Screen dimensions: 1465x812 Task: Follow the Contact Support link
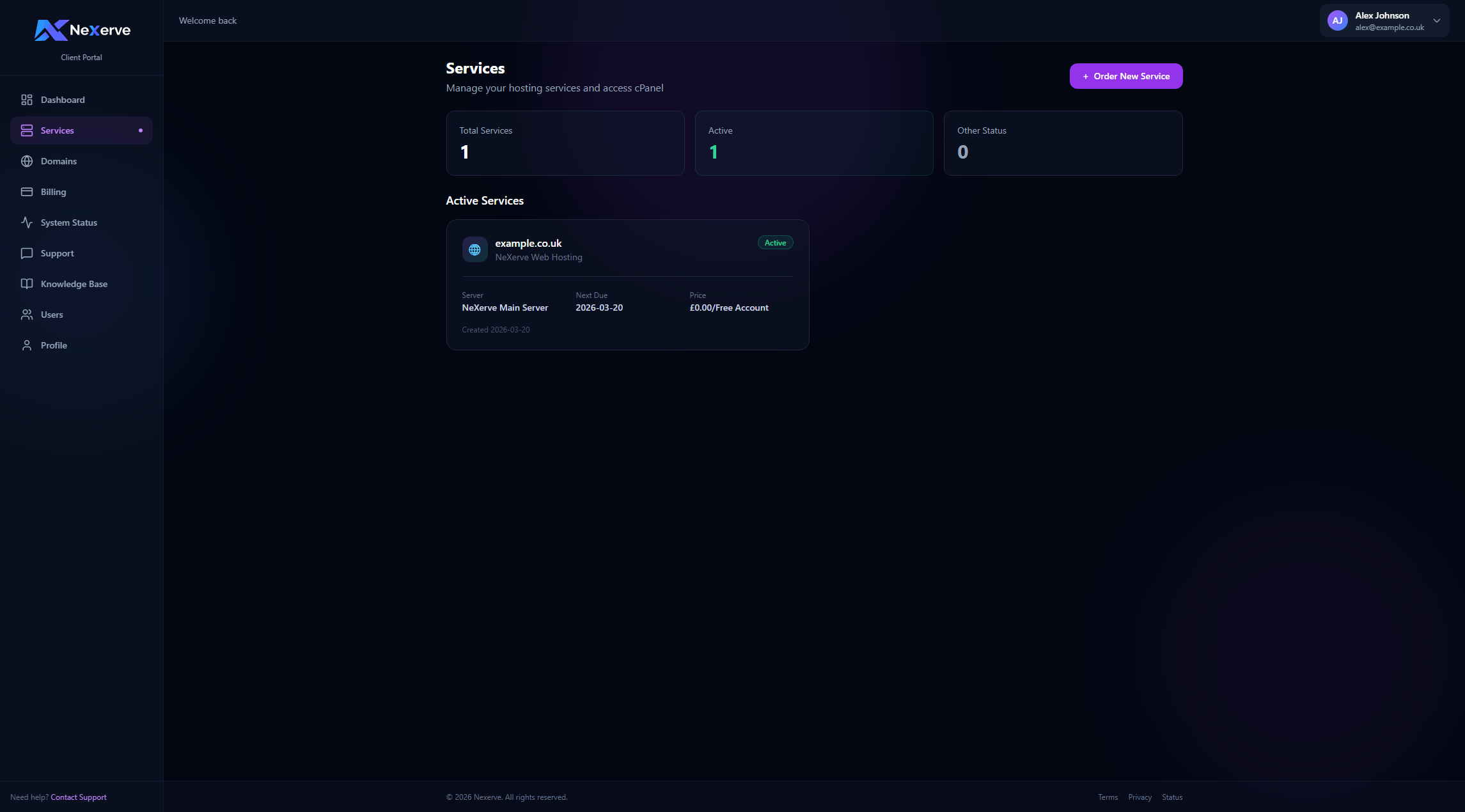click(x=79, y=797)
